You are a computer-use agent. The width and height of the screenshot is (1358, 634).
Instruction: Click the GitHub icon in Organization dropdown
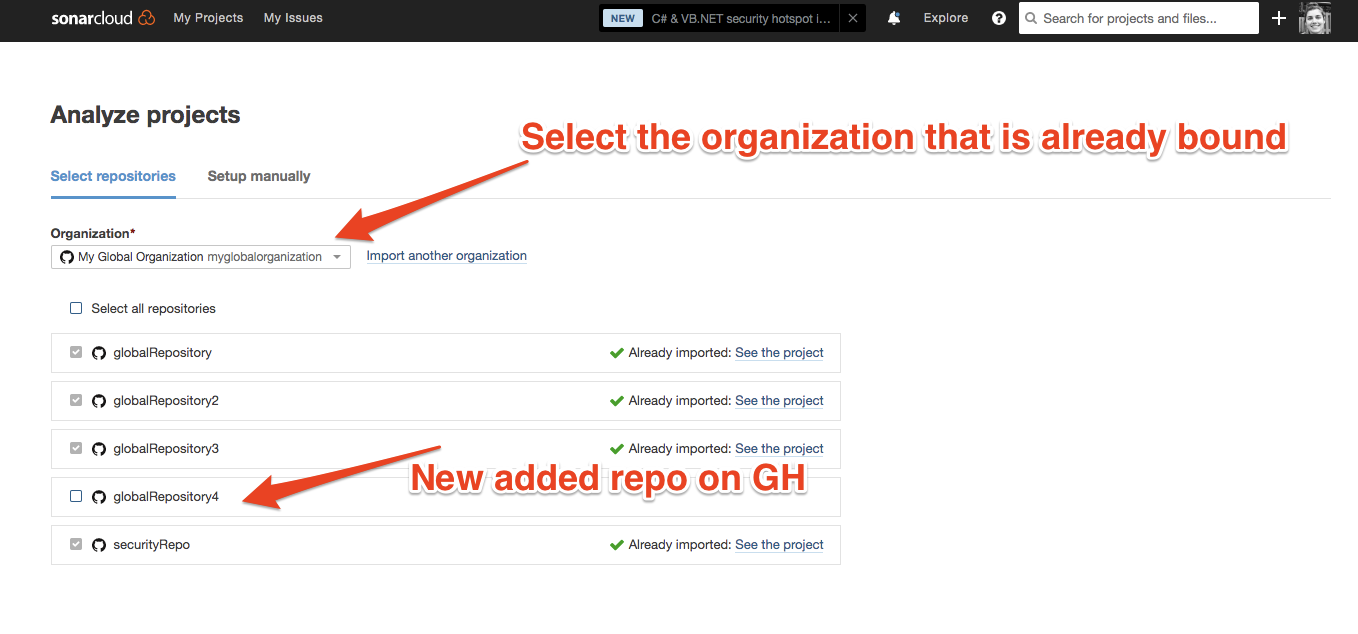pos(67,257)
